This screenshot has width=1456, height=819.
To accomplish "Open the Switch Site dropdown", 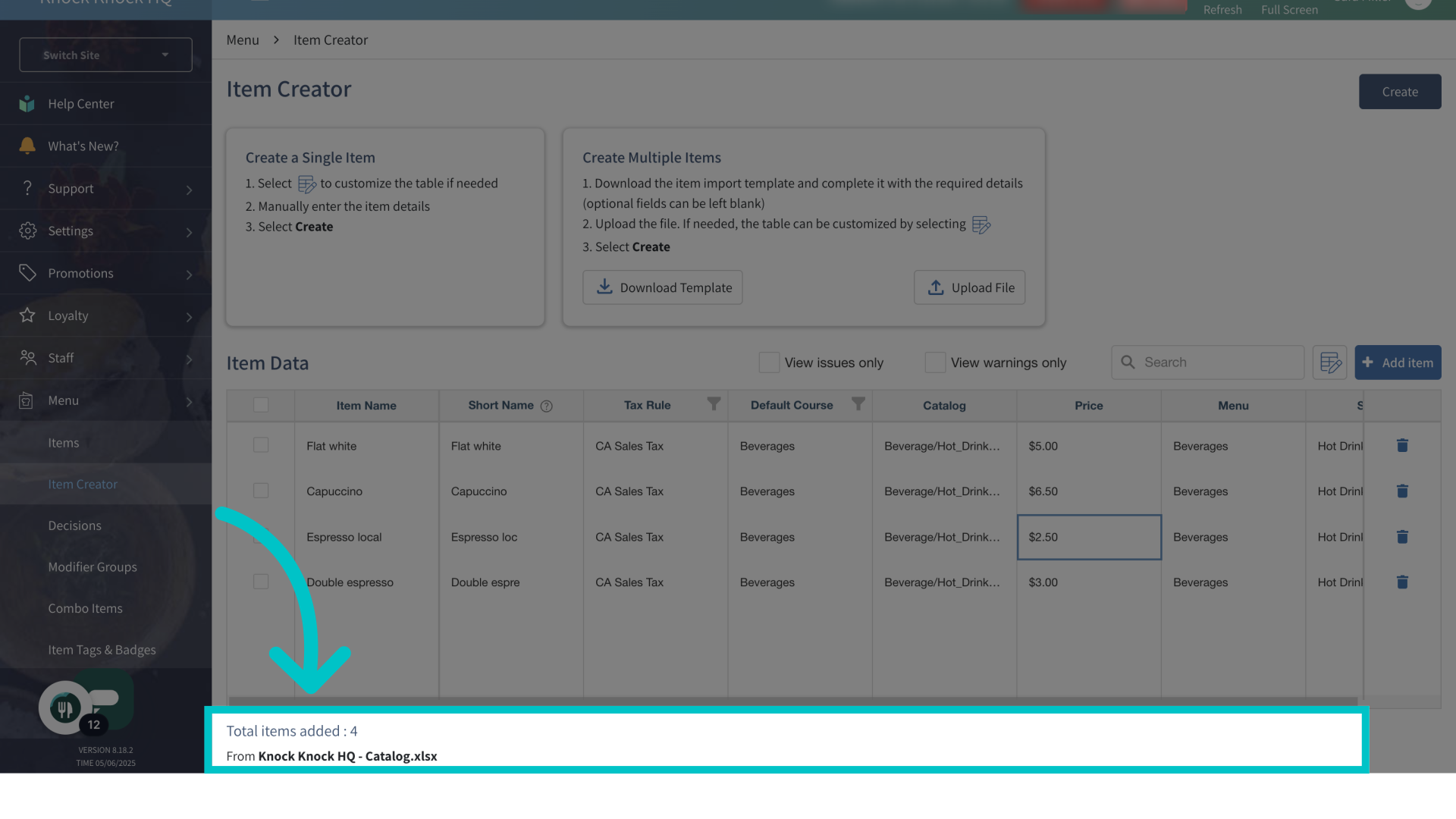I will coord(105,55).
